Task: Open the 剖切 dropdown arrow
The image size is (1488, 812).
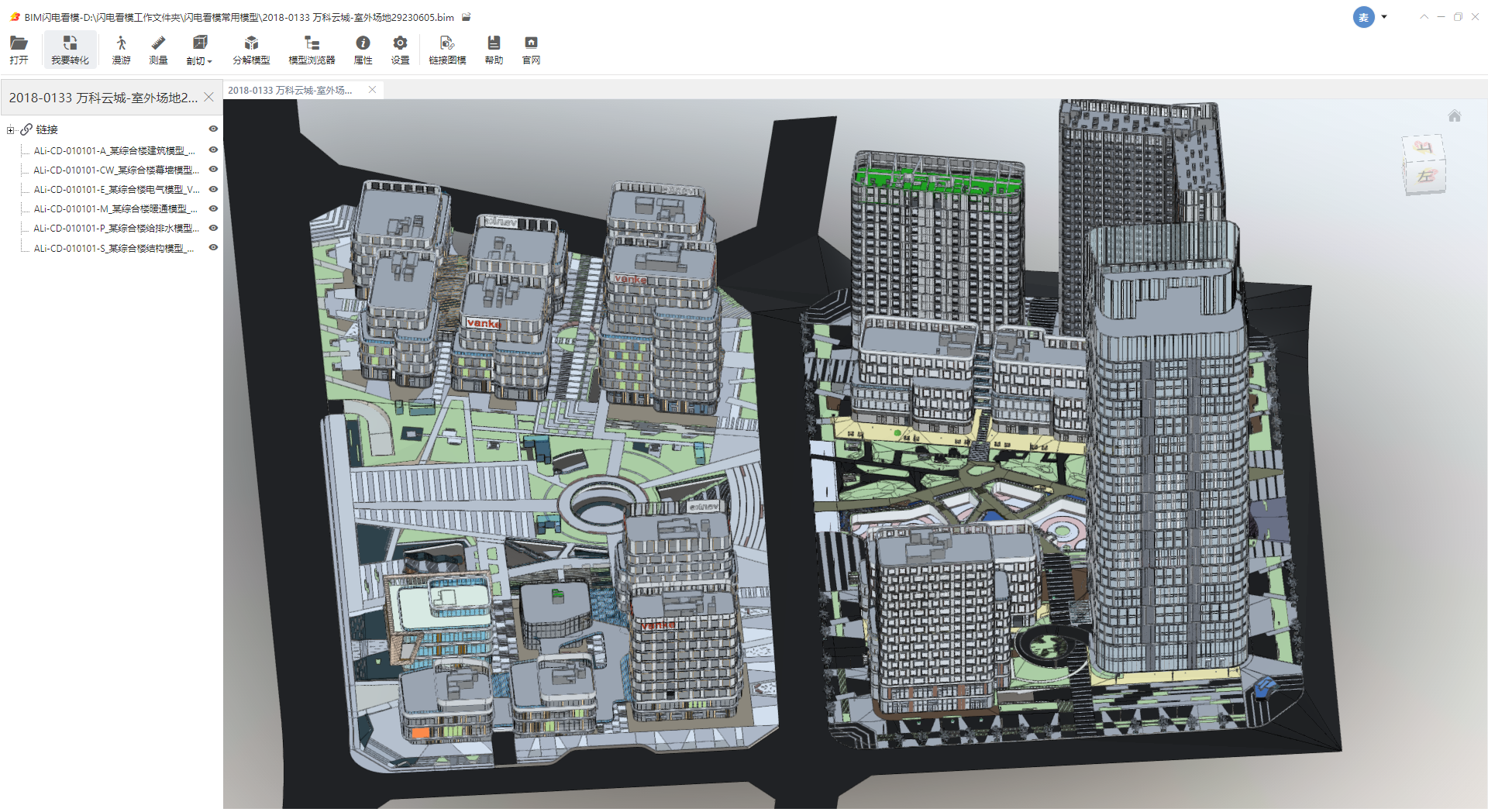Action: point(209,61)
